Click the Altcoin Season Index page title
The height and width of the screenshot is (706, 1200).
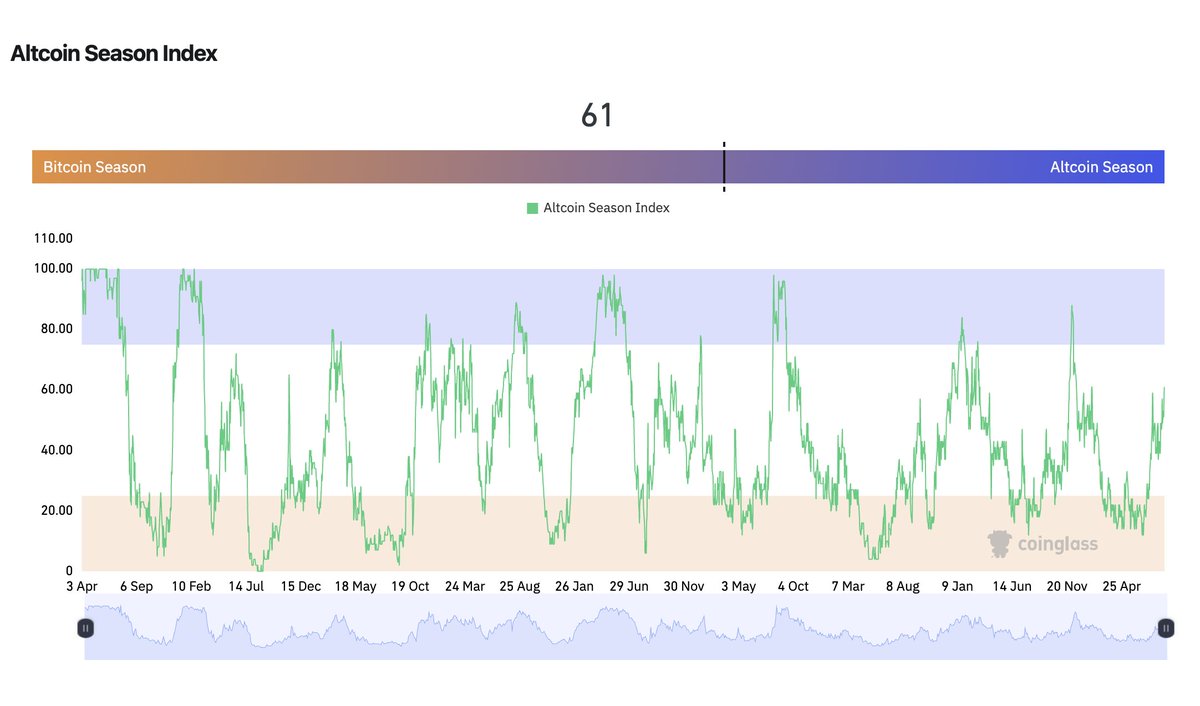[114, 54]
